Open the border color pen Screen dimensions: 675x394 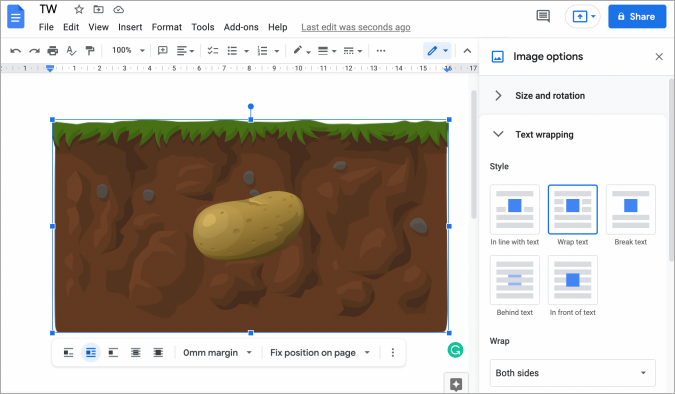click(x=297, y=50)
